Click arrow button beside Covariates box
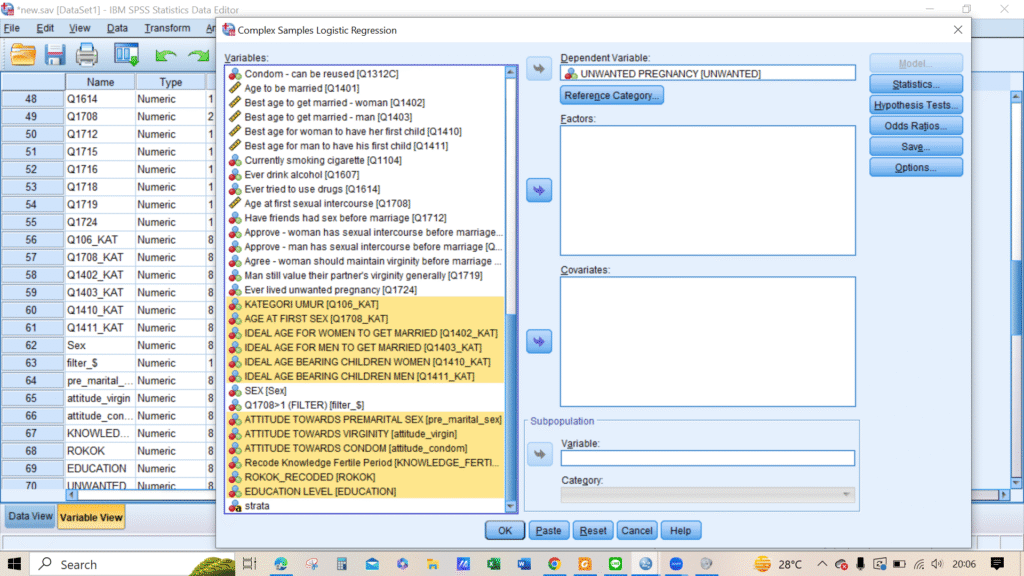The image size is (1024, 576). tap(539, 342)
